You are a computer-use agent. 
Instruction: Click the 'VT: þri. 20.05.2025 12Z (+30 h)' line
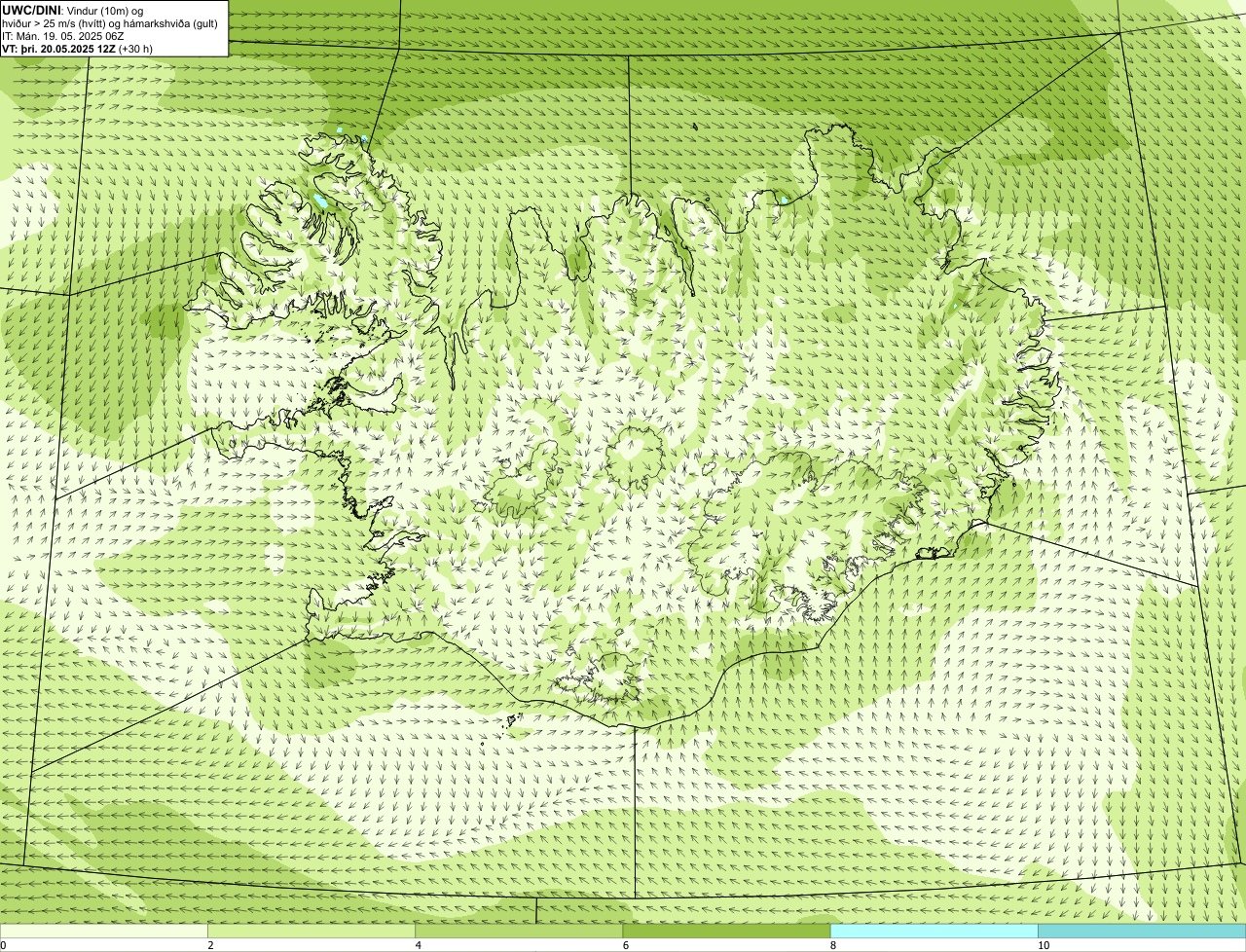coord(78,48)
